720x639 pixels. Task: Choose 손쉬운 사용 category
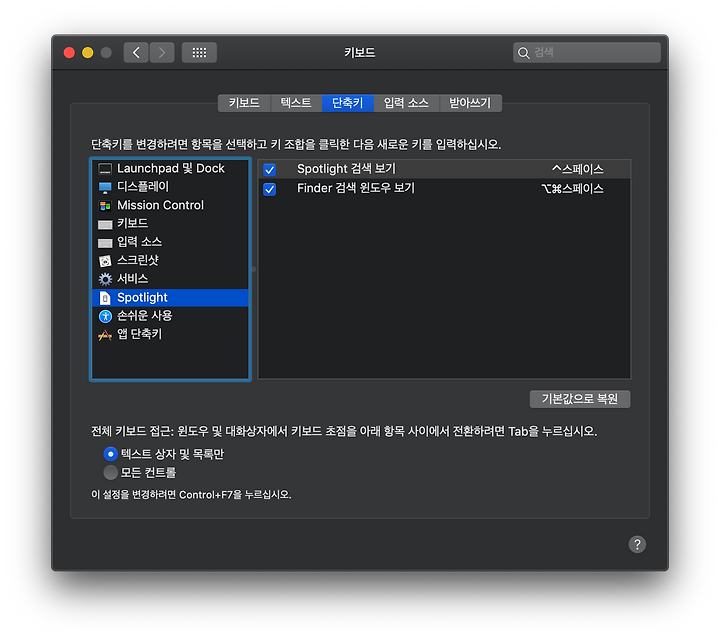point(170,316)
